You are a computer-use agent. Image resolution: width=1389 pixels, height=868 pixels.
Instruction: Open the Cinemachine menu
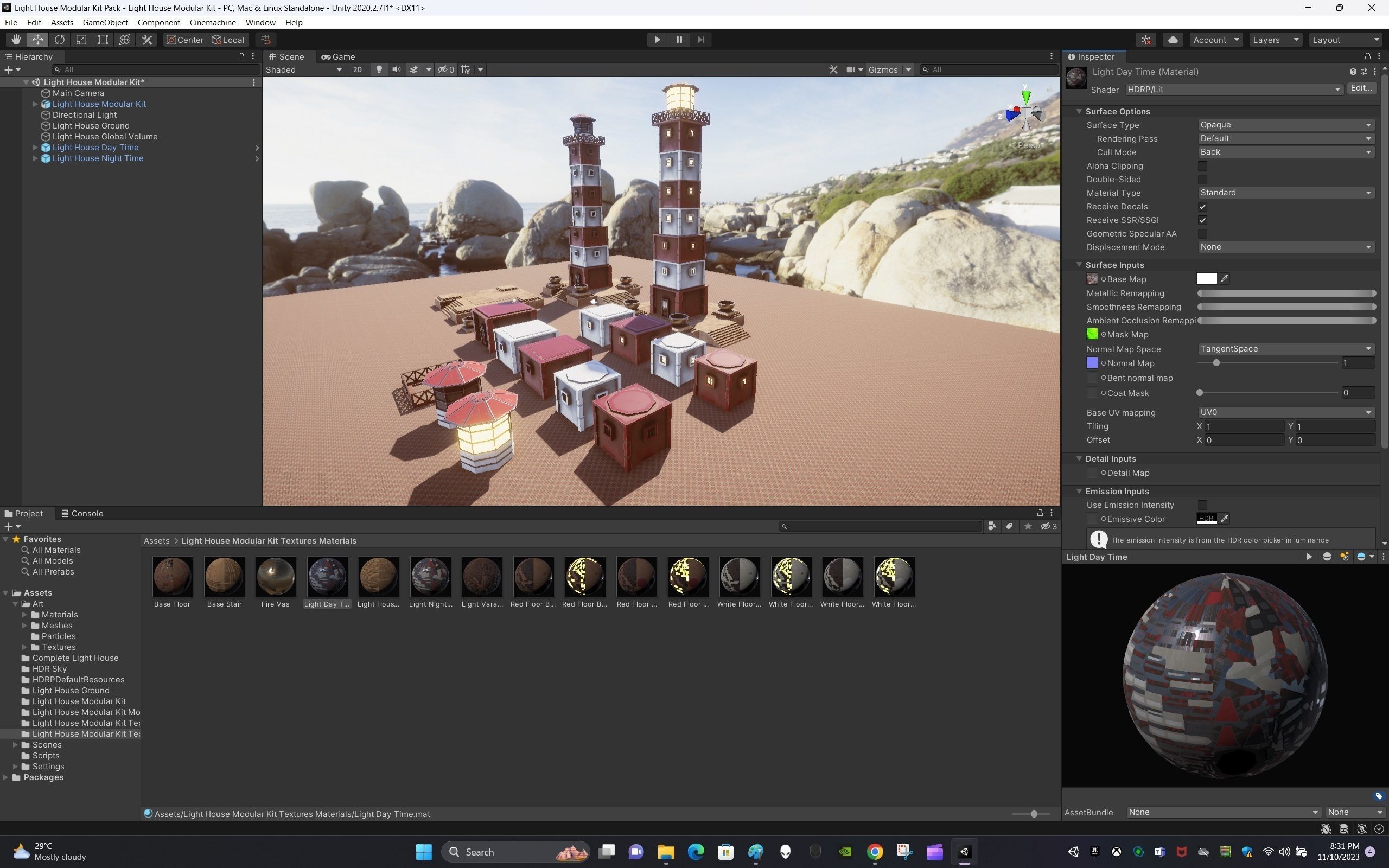(212, 22)
